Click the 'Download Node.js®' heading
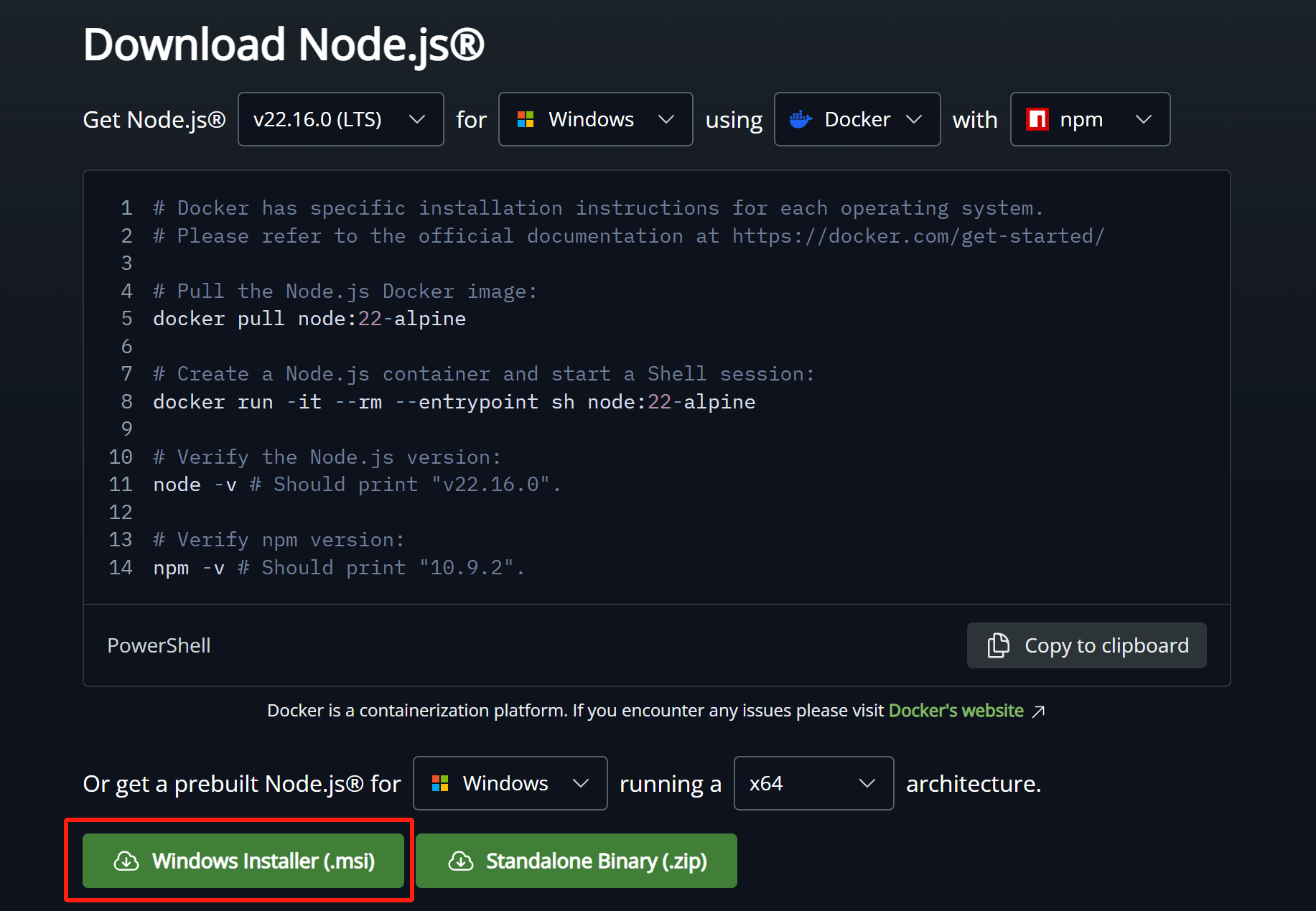 284,45
